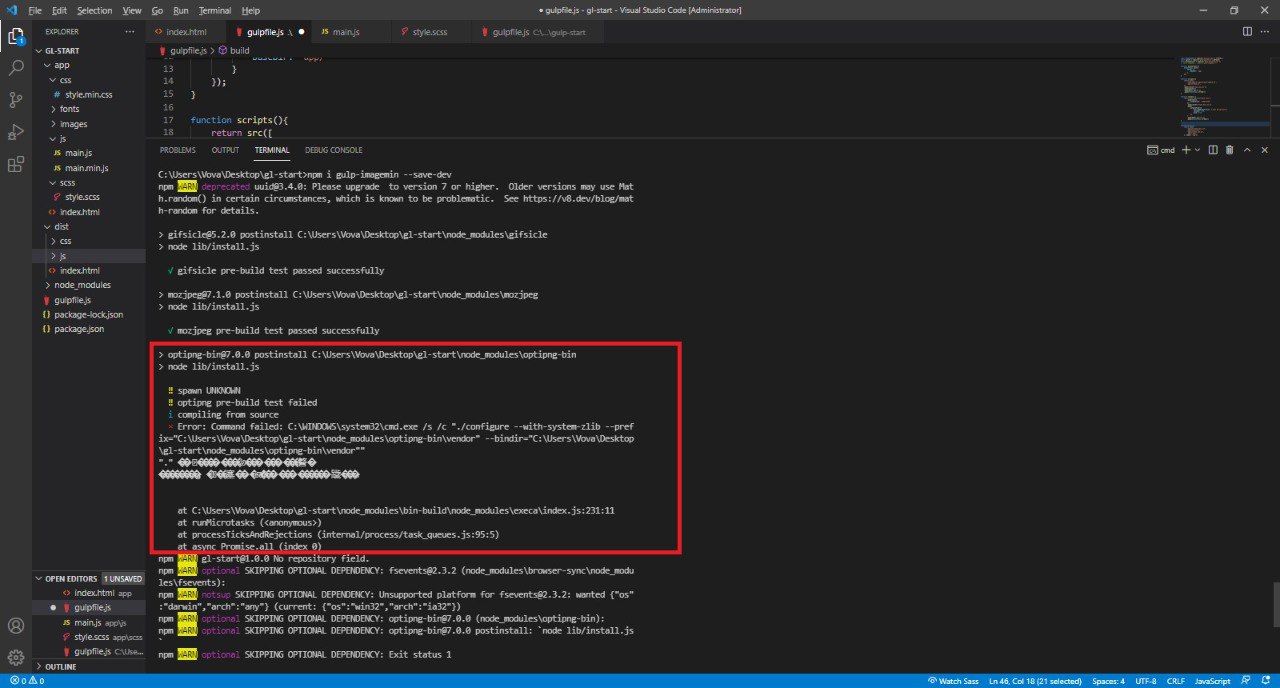Open the Source Control view

pos(16,100)
